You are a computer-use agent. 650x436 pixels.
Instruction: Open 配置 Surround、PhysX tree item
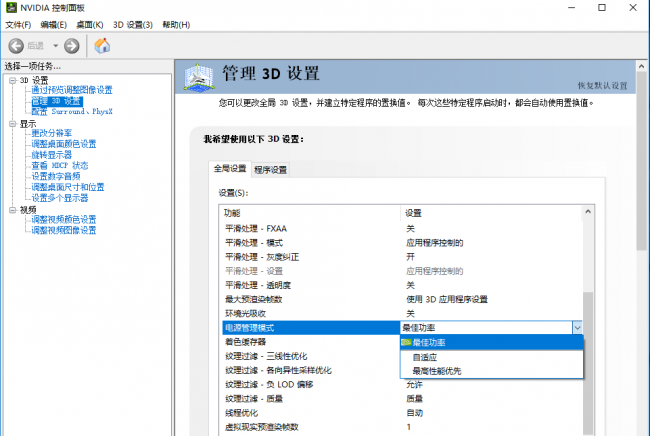[72, 111]
